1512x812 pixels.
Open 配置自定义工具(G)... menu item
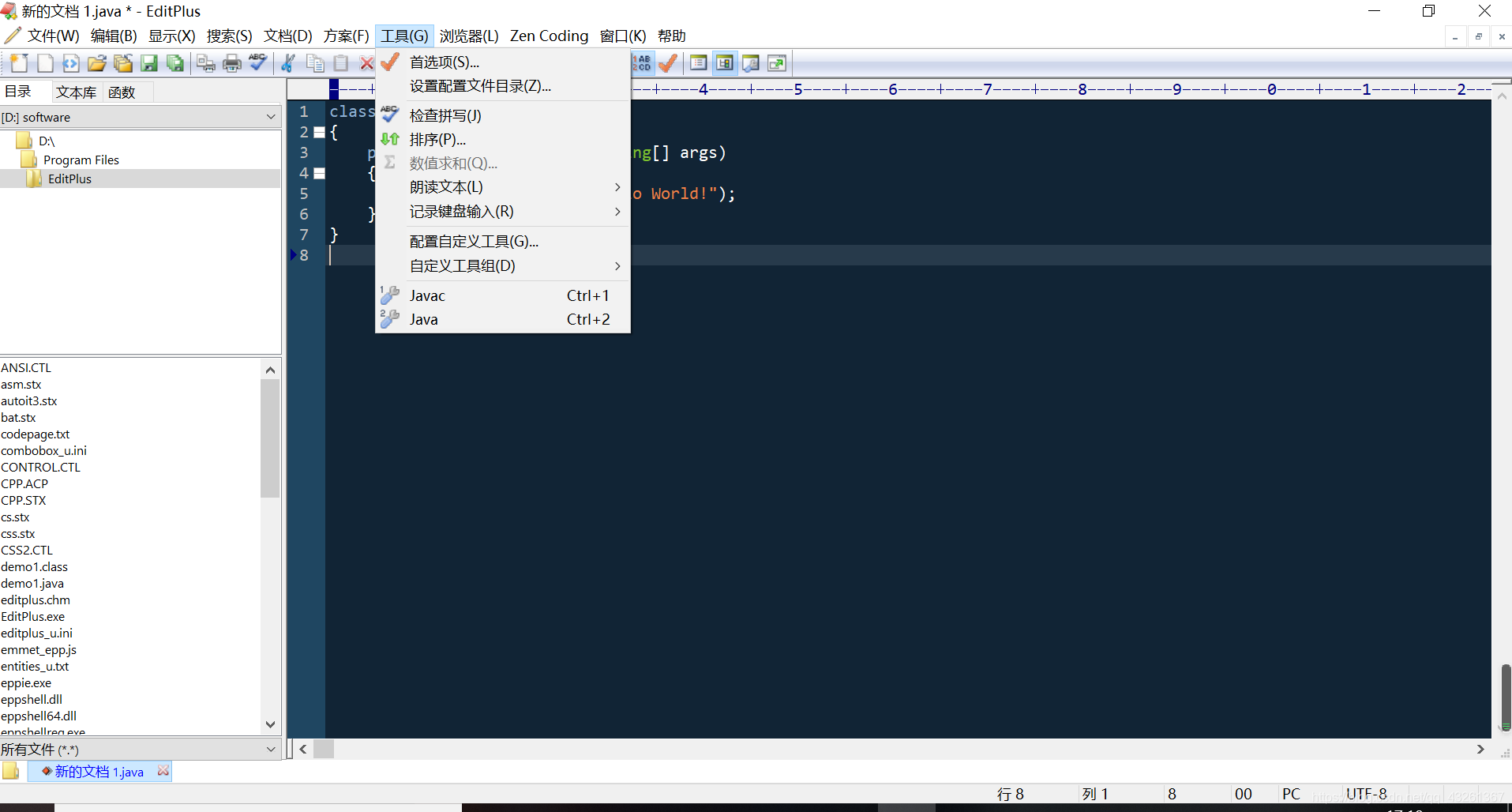point(503,242)
